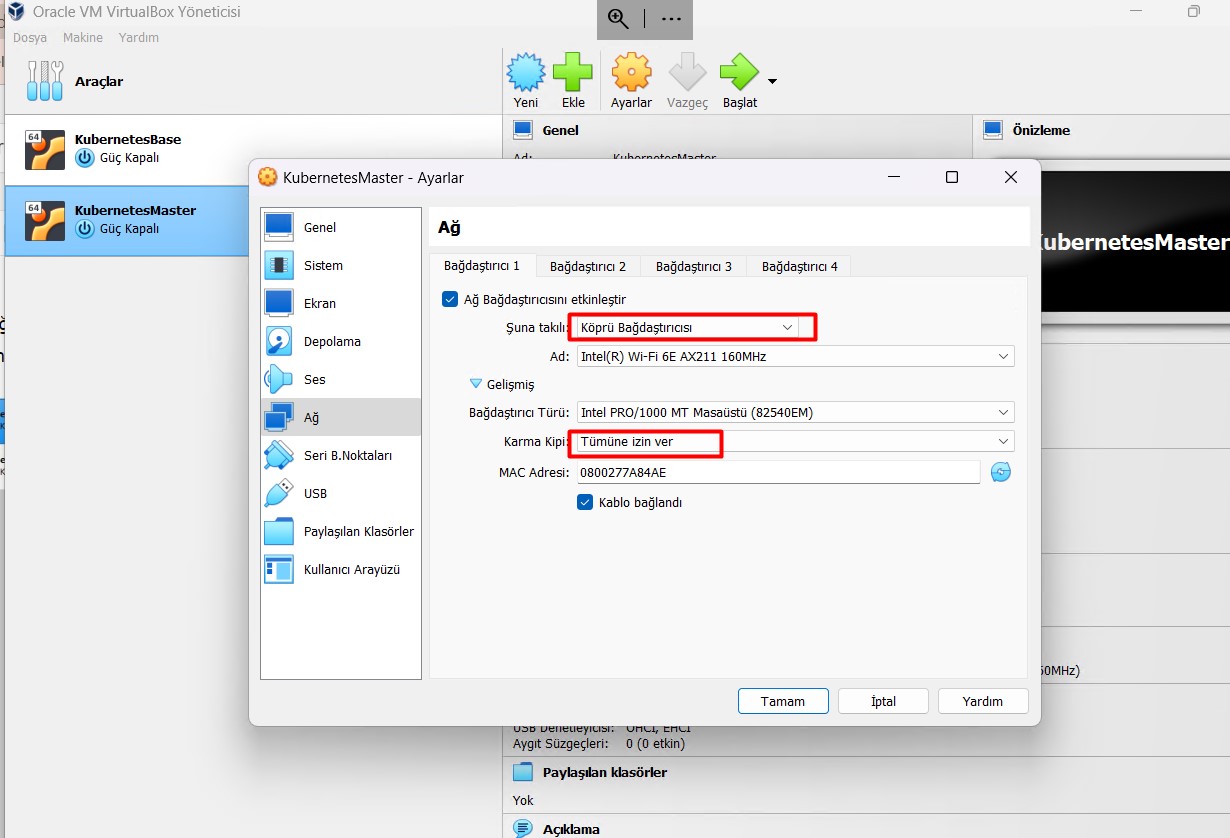Image resolution: width=1230 pixels, height=838 pixels.
Task: Minimize the Ayarlar settings dialog
Action: click(894, 177)
